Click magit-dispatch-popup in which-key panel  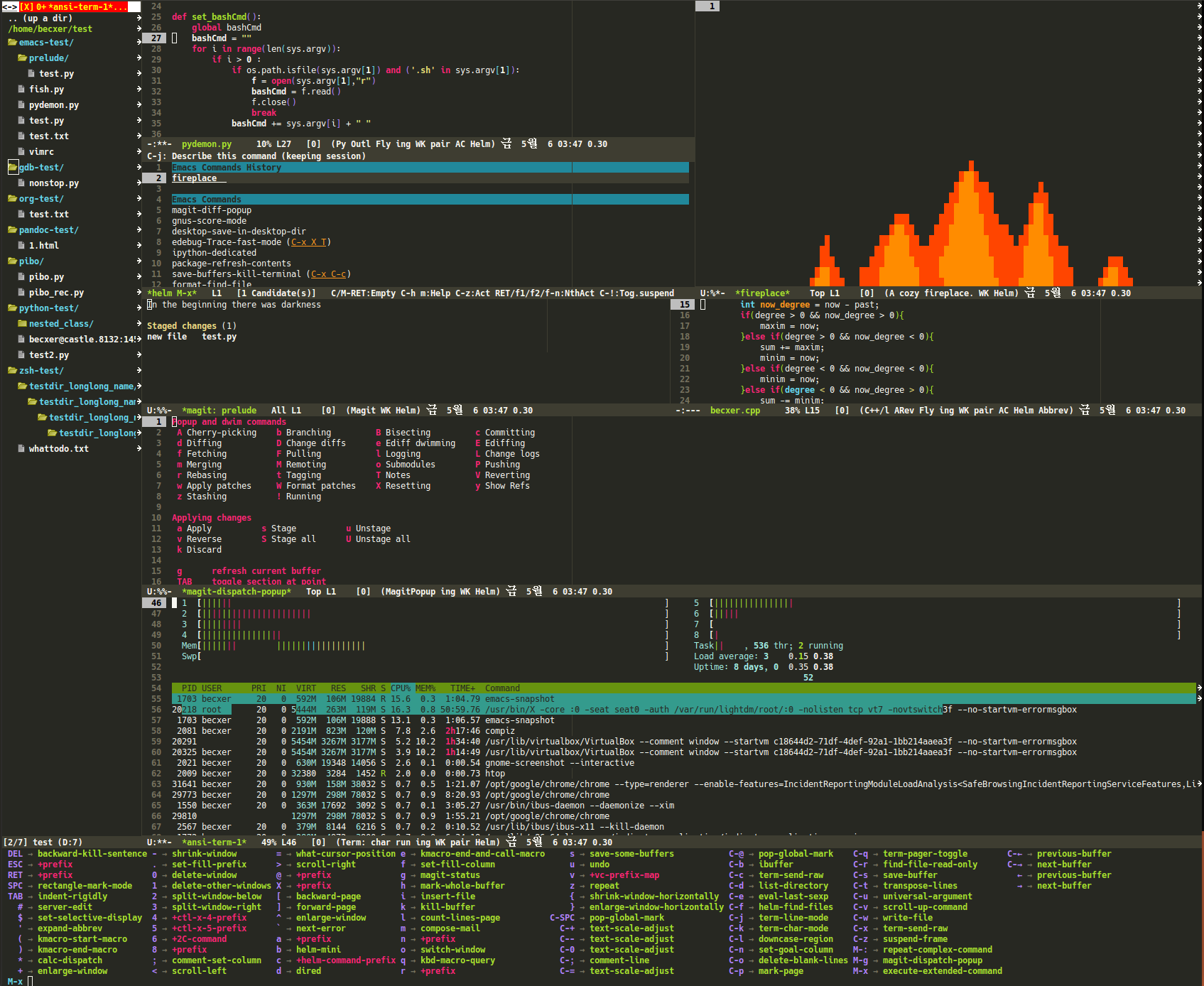point(933,960)
